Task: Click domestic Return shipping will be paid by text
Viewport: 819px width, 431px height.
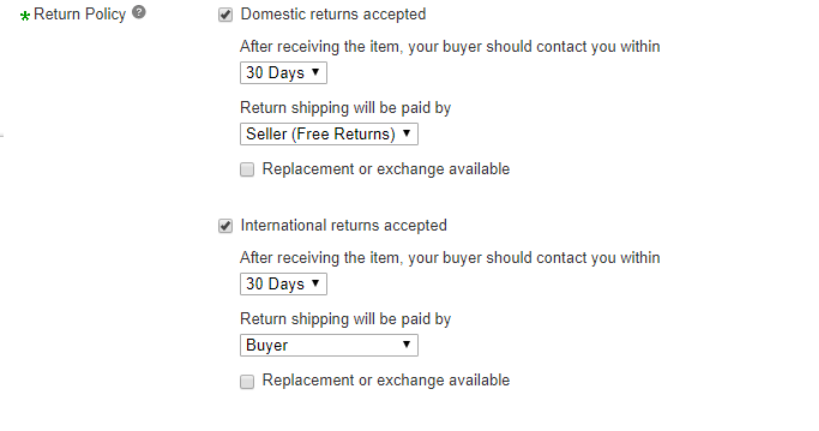Action: click(x=346, y=108)
